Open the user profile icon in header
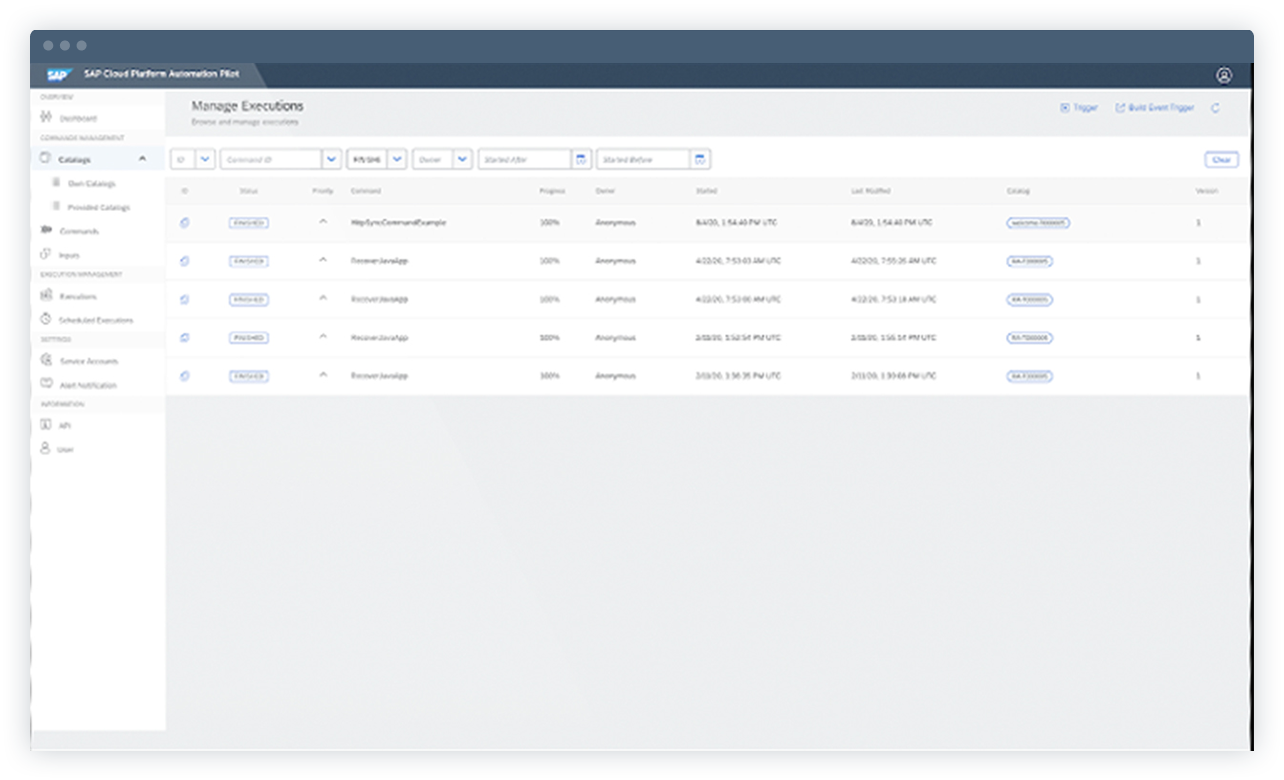Image resolution: width=1284 pixels, height=780 pixels. point(1224,75)
